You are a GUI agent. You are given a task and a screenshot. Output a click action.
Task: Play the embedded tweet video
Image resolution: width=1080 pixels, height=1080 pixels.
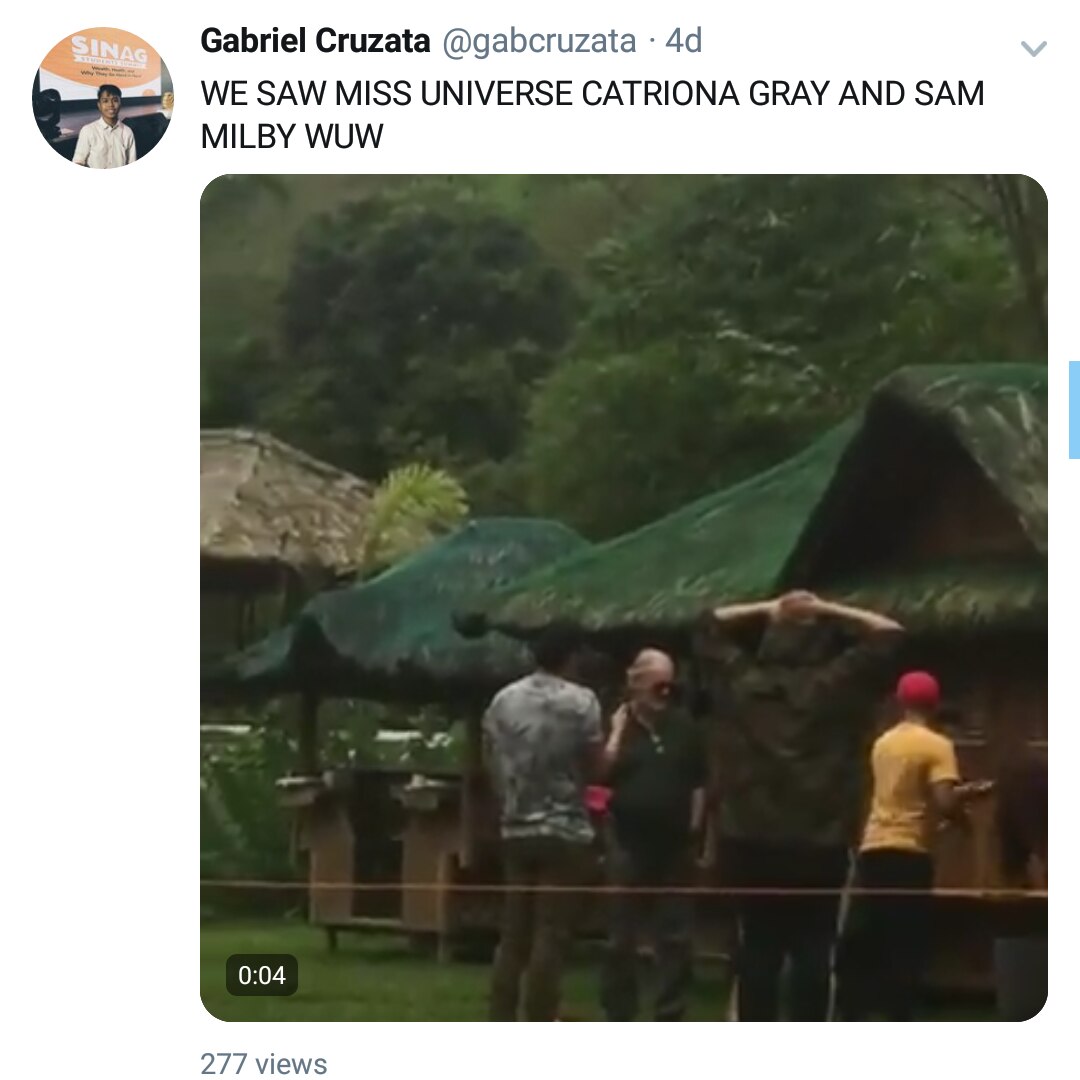pyautogui.click(x=624, y=597)
